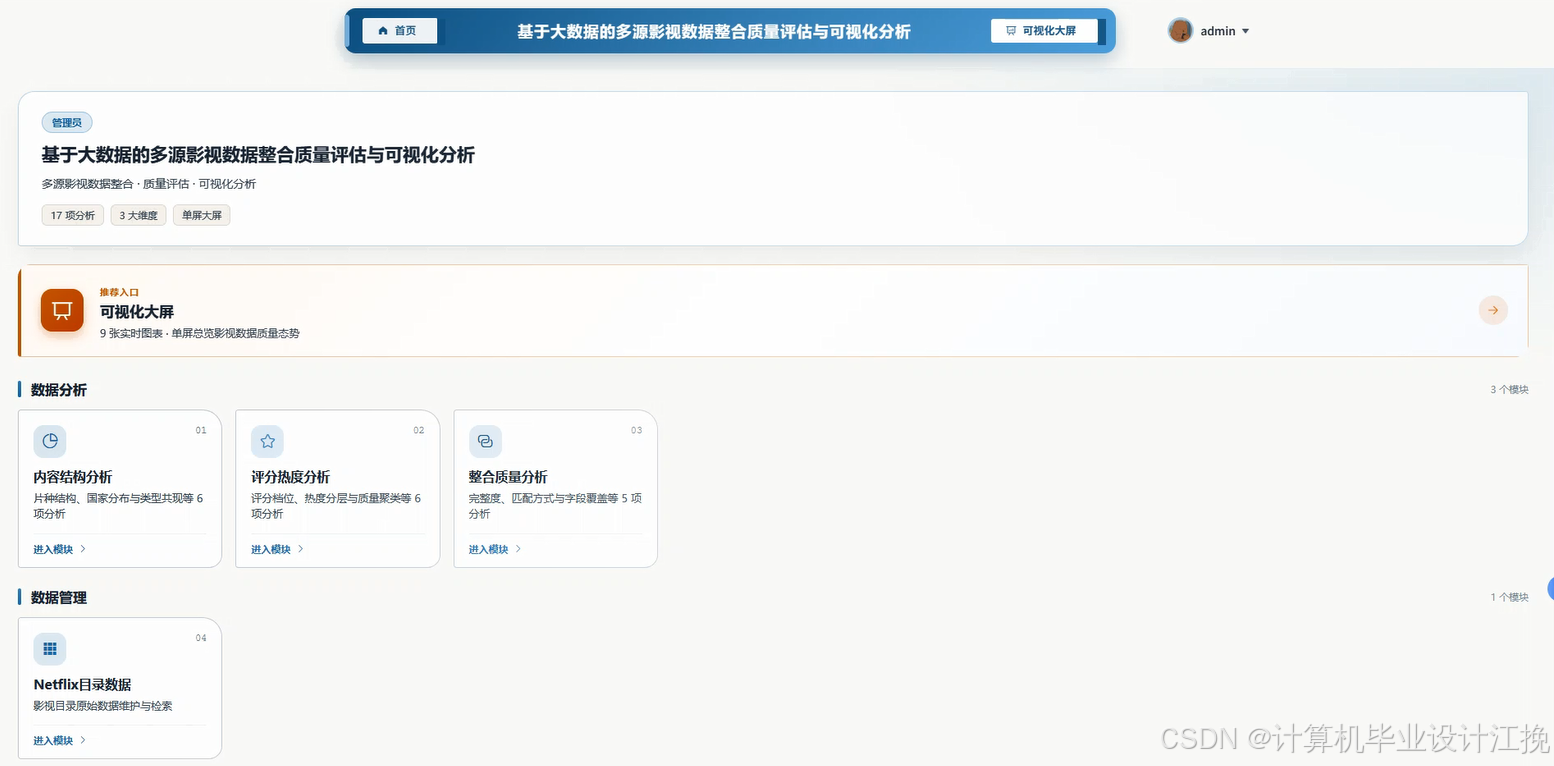
Task: Click the Netflix目录数据 card title
Action: coord(82,685)
